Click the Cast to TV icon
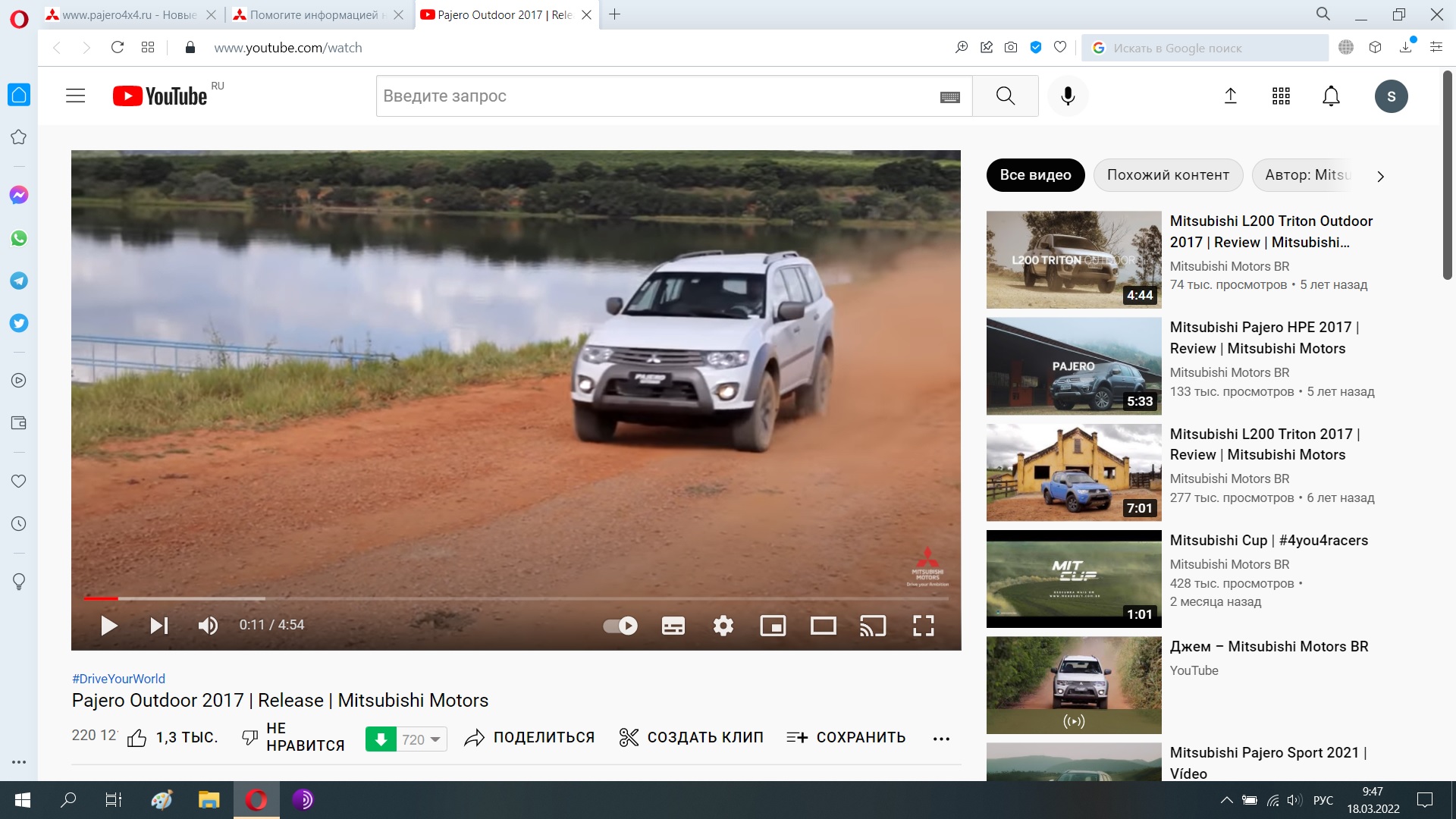The height and width of the screenshot is (819, 1456). 873,626
